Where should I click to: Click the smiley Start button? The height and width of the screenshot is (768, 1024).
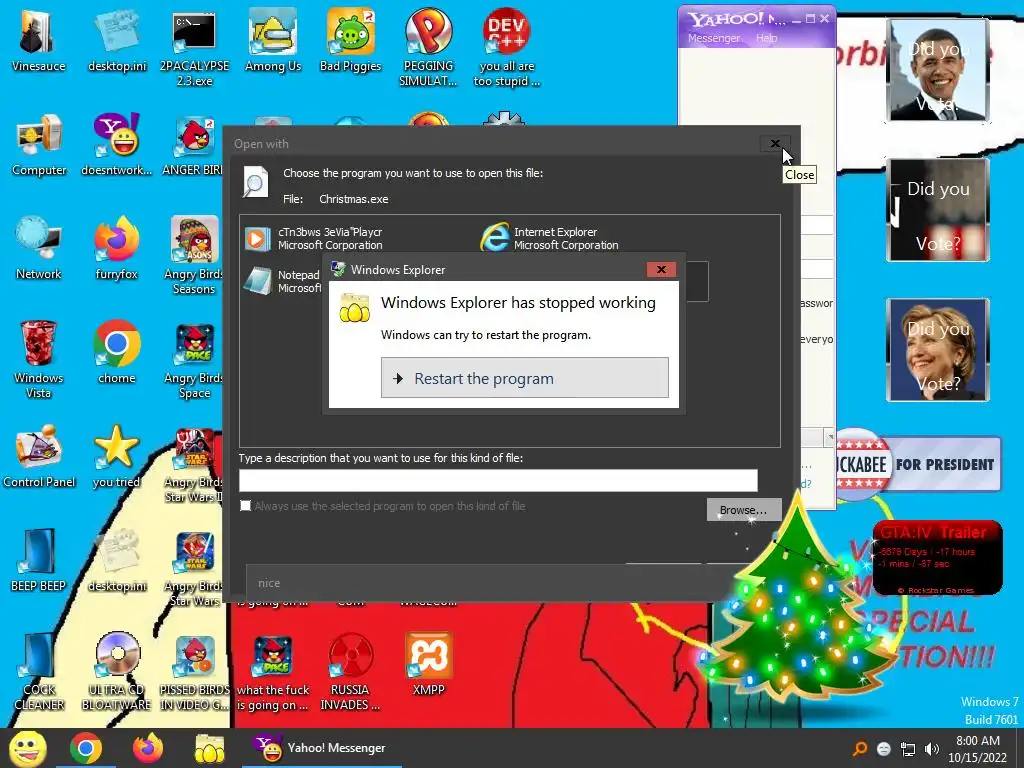click(x=27, y=748)
